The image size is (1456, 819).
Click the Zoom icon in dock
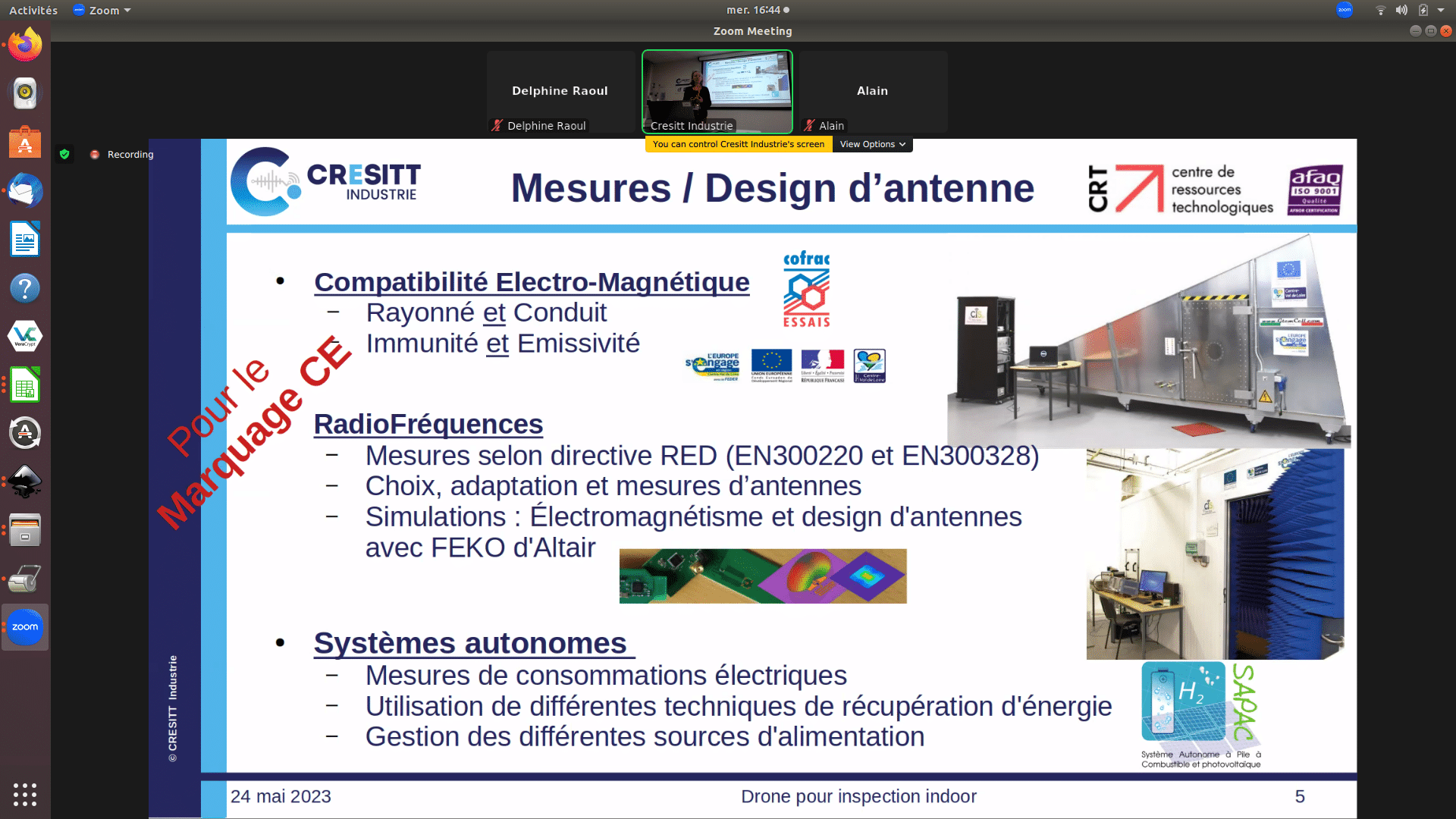click(x=25, y=627)
